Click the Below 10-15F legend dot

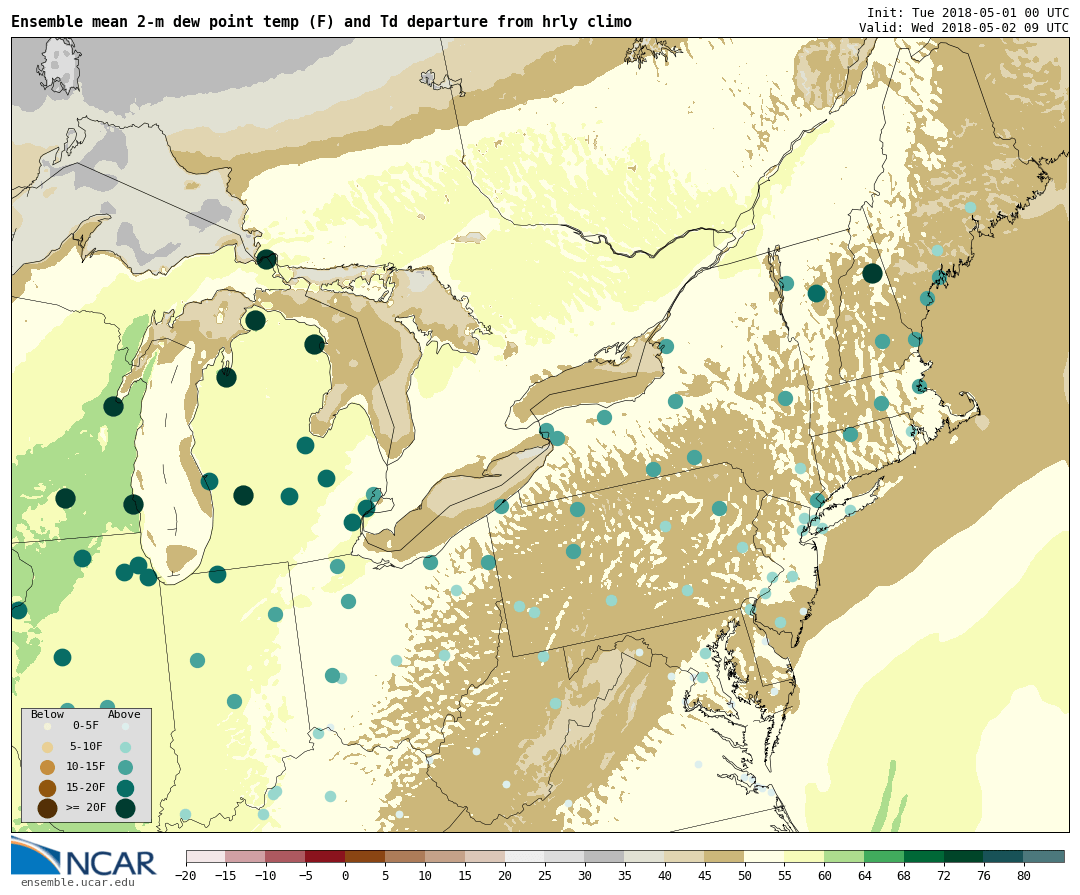(48, 767)
